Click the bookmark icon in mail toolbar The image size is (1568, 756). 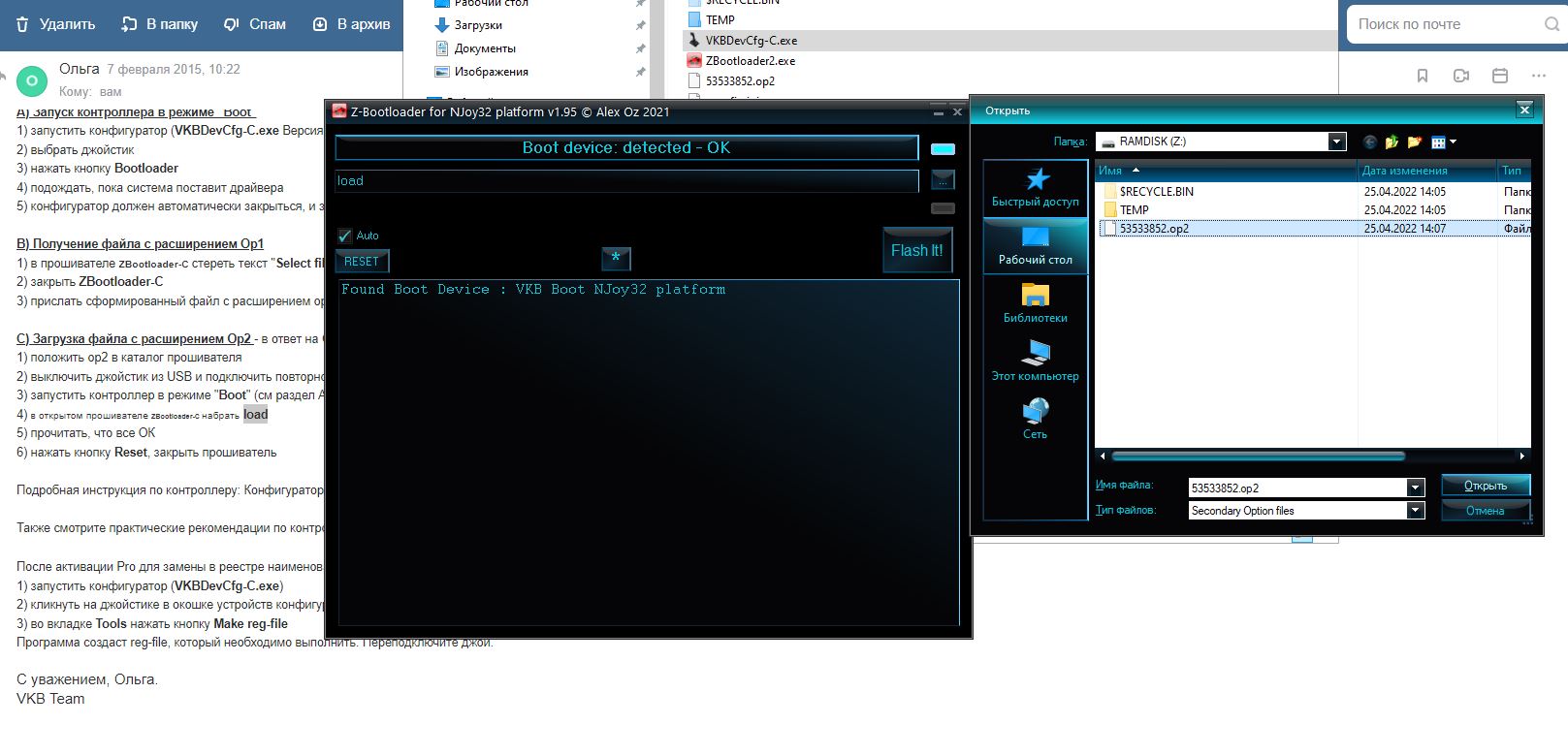[1423, 76]
